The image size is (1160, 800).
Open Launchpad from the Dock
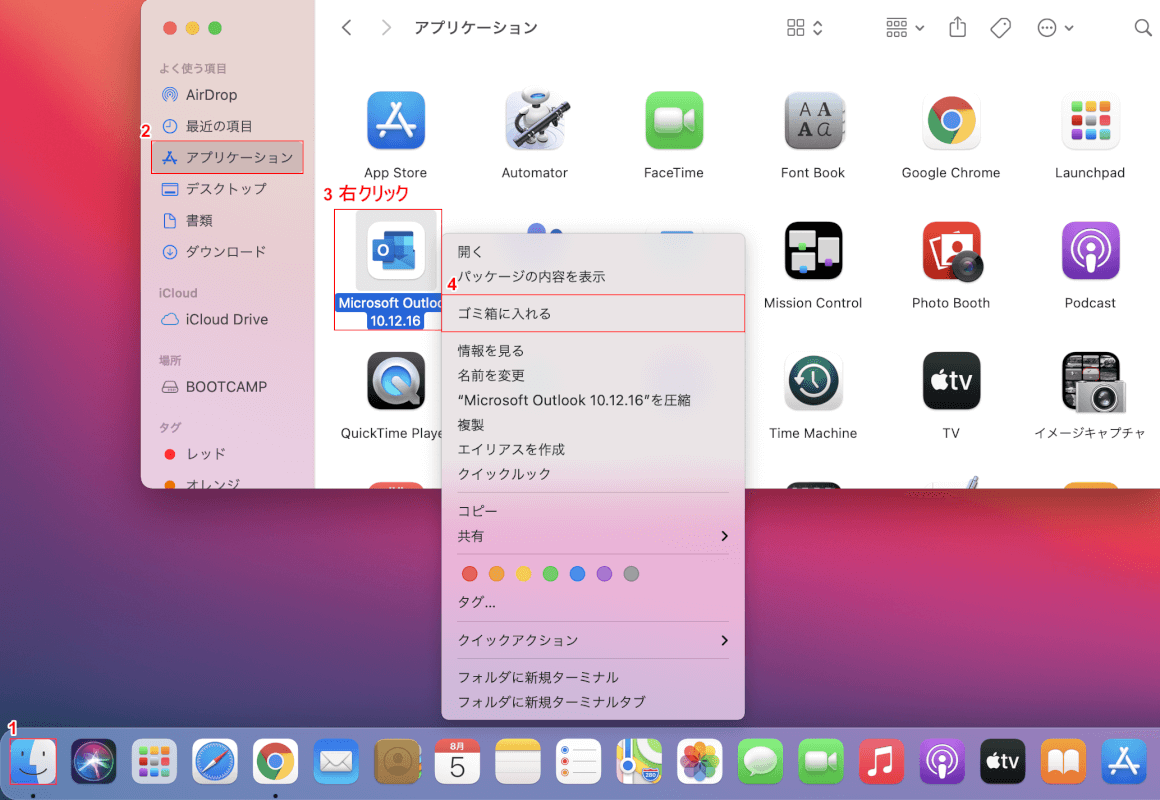coord(154,761)
